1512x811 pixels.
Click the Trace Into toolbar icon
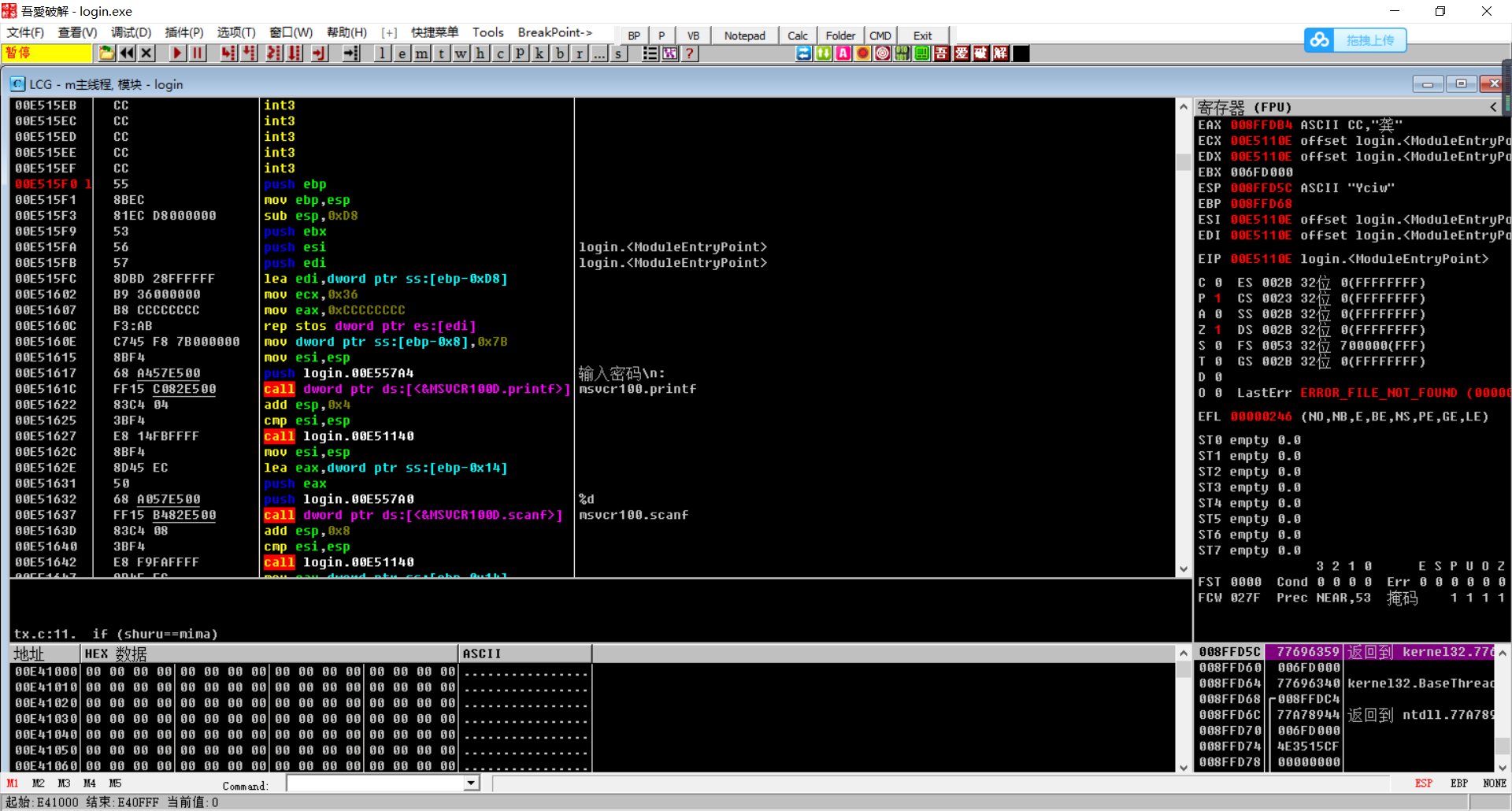(x=273, y=54)
